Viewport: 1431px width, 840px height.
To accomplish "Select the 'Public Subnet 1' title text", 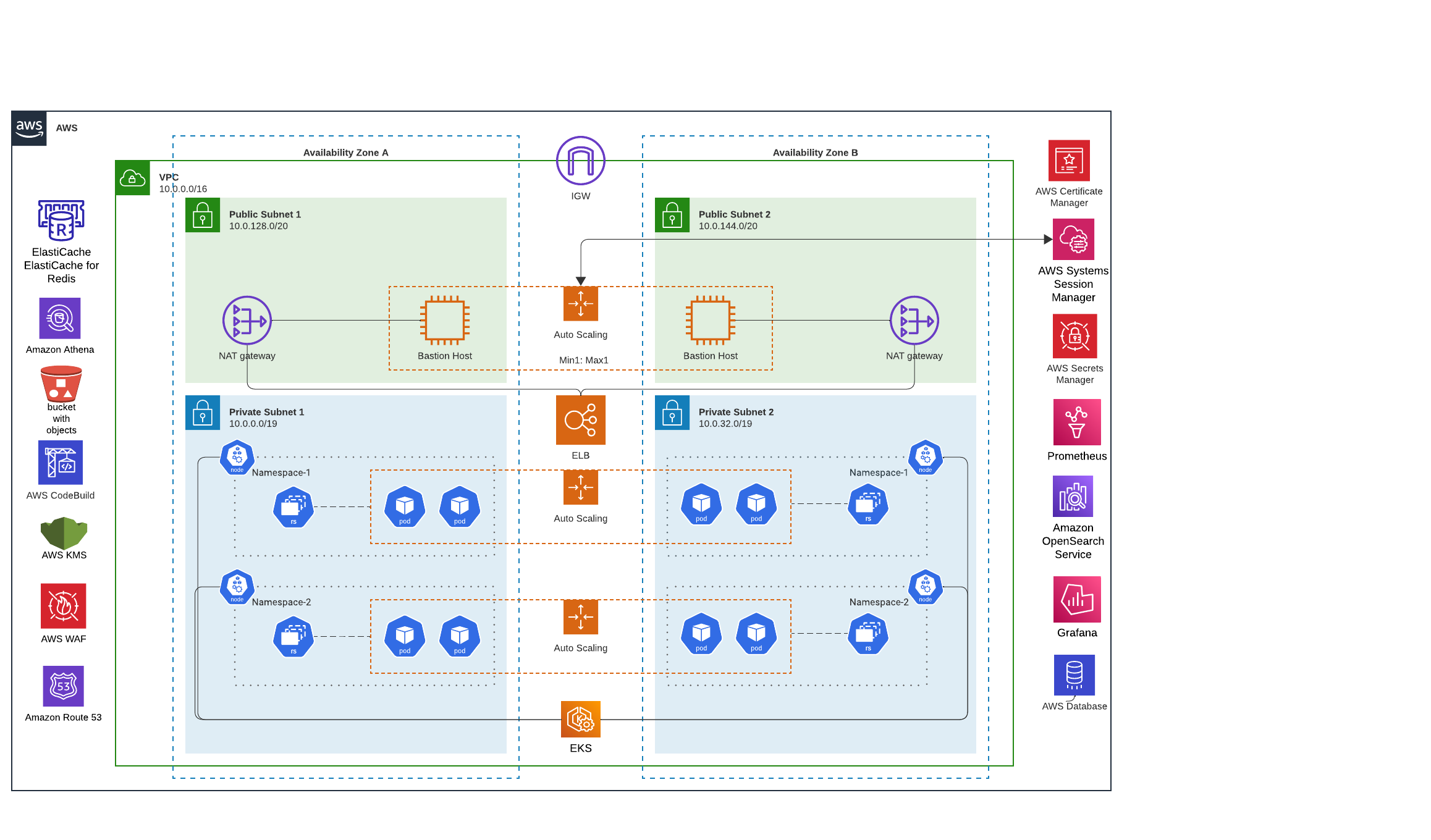I will [265, 214].
